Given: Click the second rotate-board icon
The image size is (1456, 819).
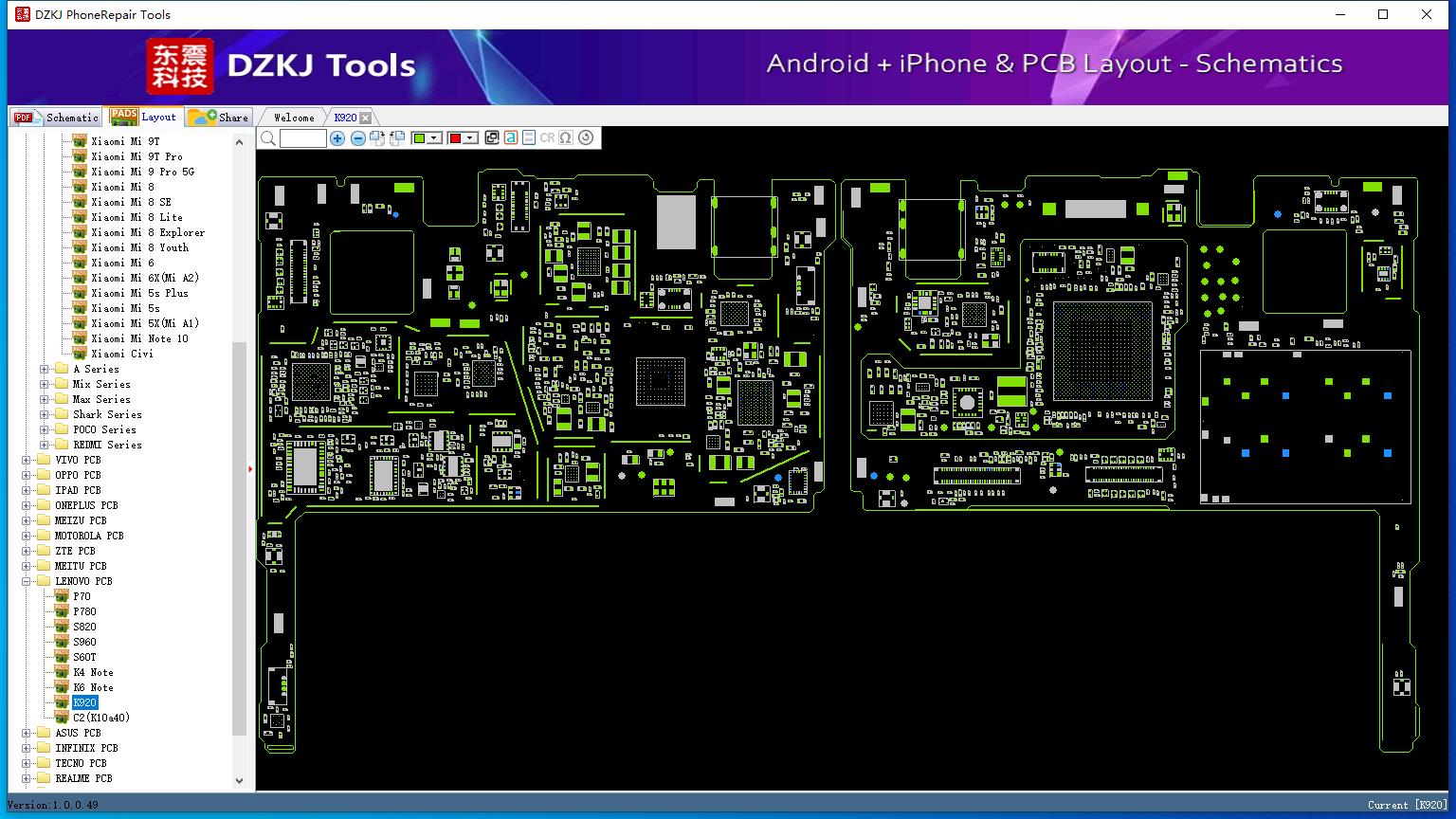Looking at the screenshot, I should 397,138.
